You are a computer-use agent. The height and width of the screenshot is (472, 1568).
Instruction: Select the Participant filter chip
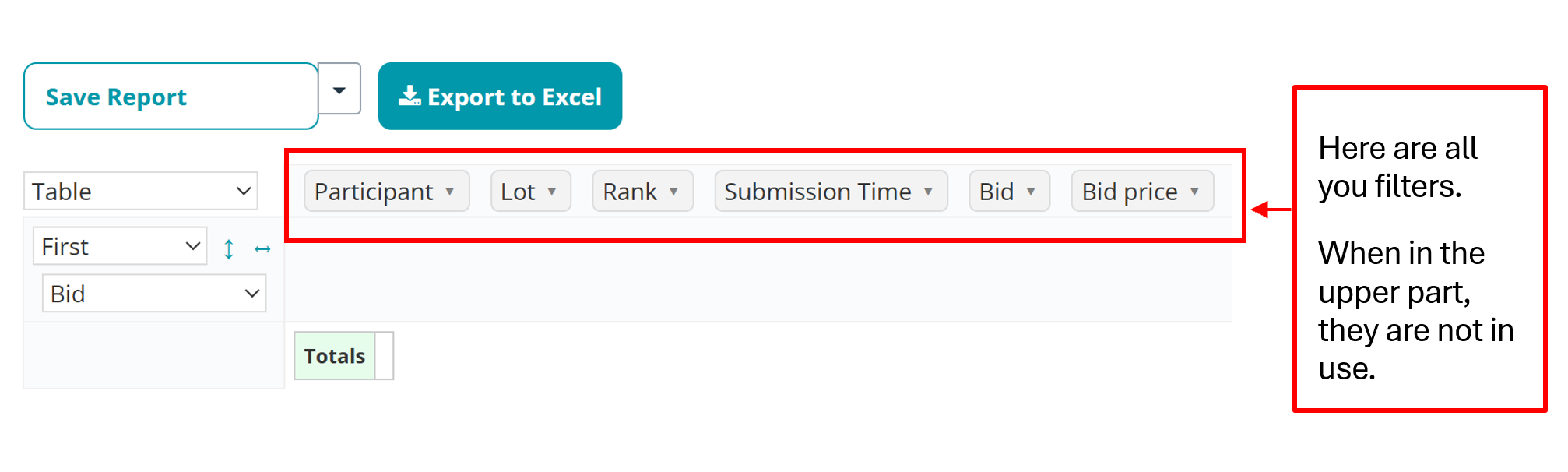pyautogui.click(x=374, y=192)
